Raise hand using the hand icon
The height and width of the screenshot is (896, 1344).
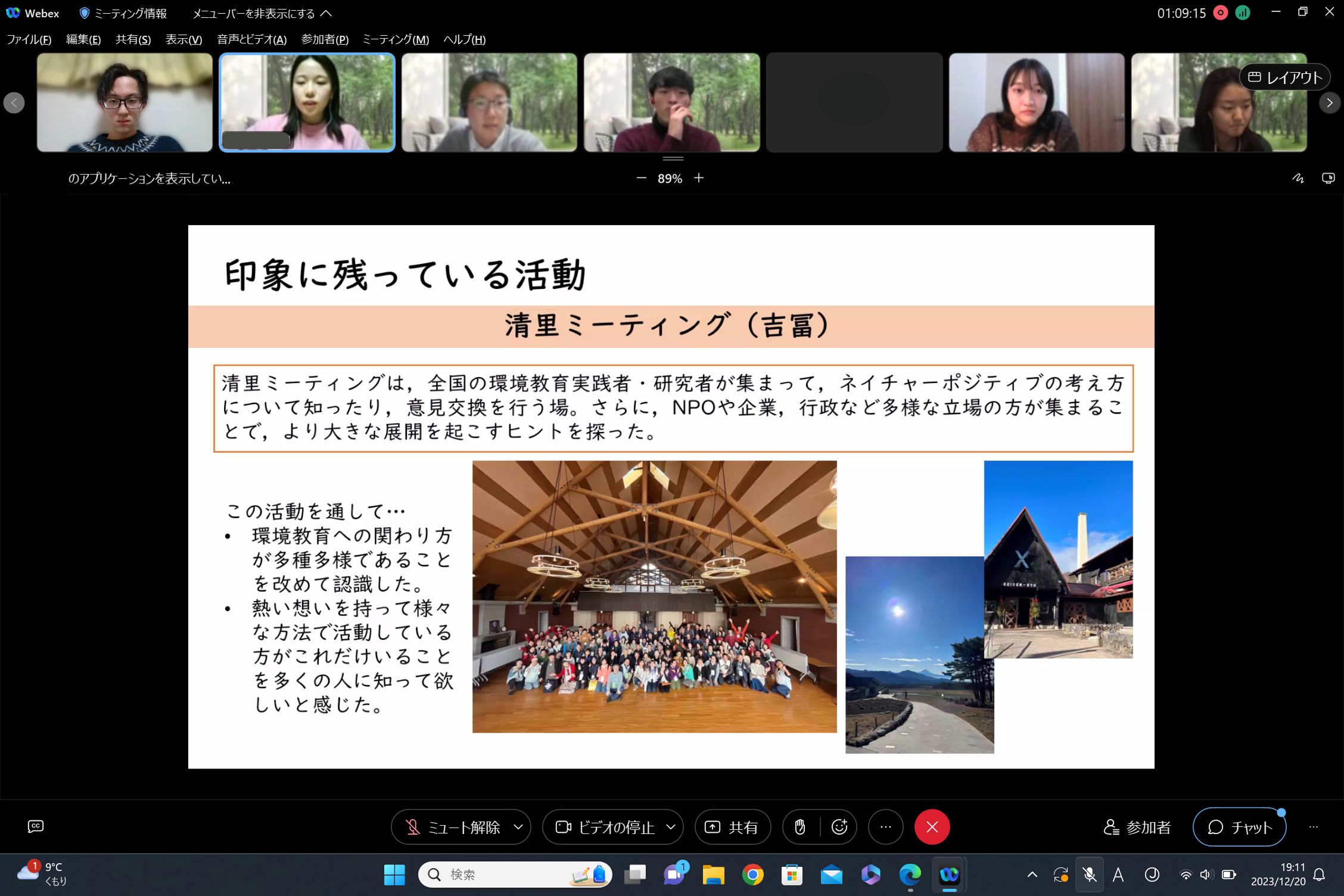tap(800, 827)
